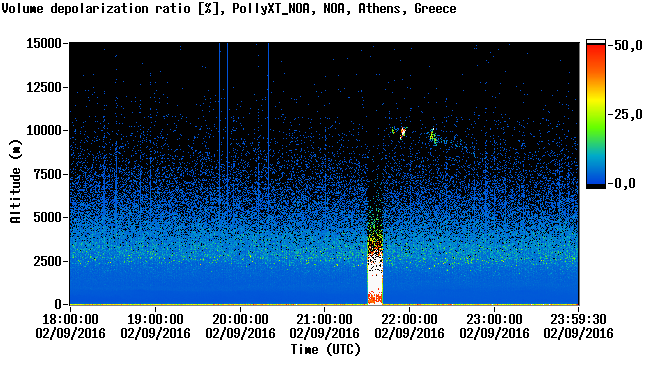This screenshot has width=665, height=389.
Task: Click the Altitude (m) axis title
Action: pyautogui.click(x=15, y=181)
